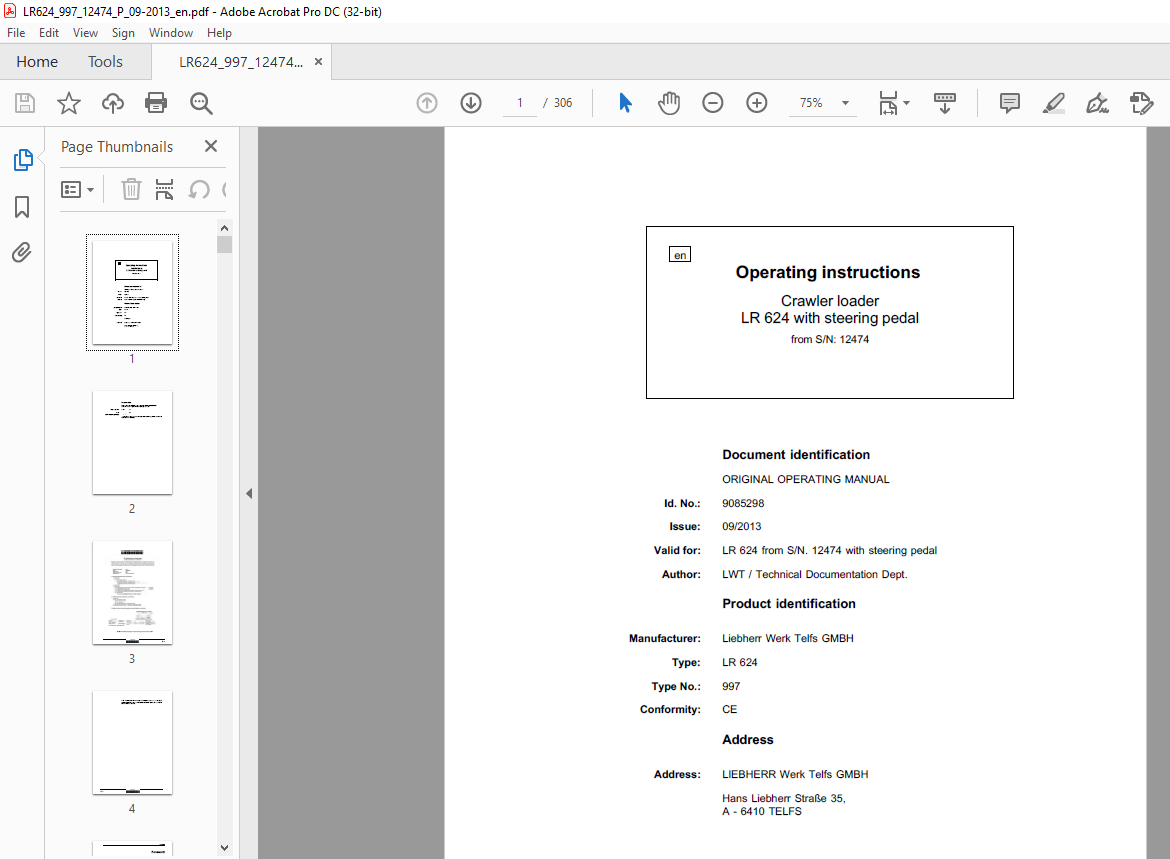Close the LR624_997_12474 document tab
Screen dimensions: 1170x859
319,62
